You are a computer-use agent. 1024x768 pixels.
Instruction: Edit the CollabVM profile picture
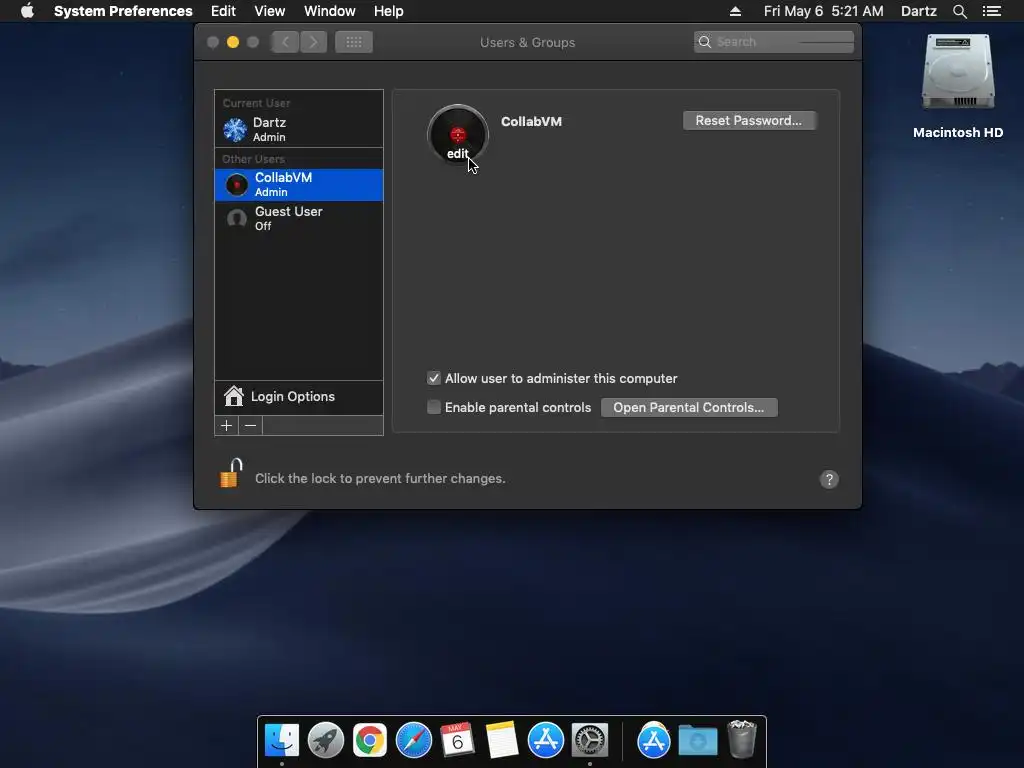(458, 135)
